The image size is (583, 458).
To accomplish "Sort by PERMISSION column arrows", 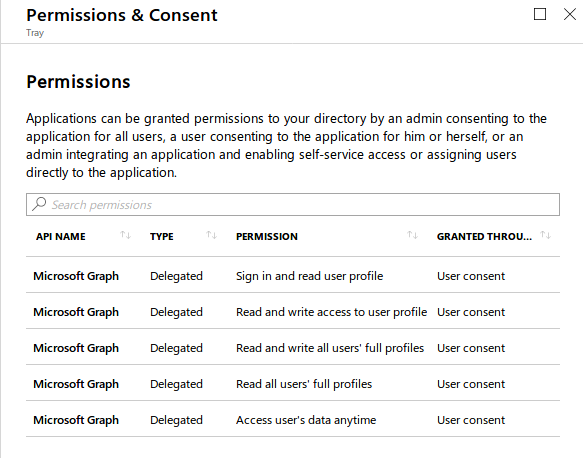I will tap(412, 235).
